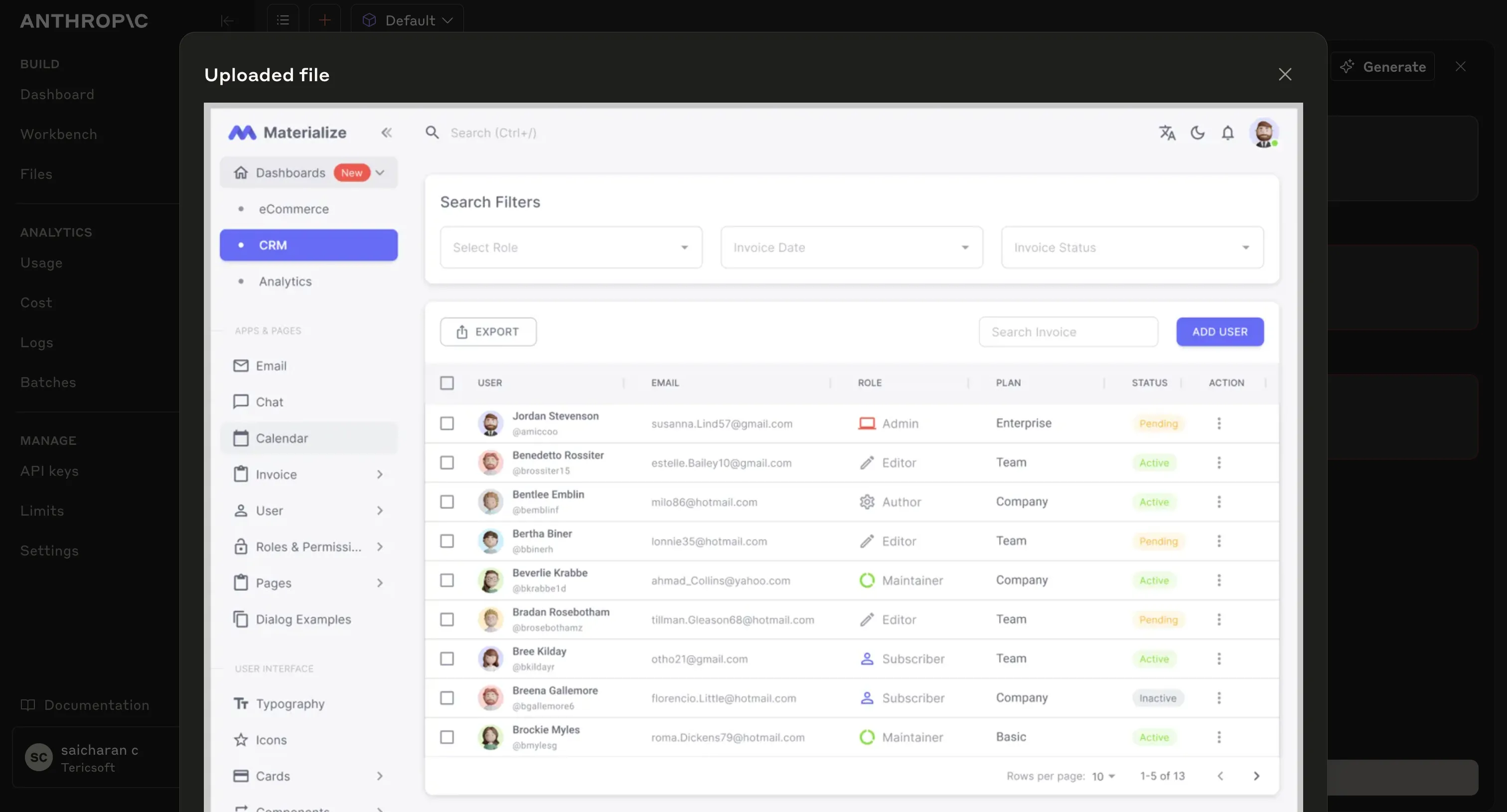
Task: Check the row for Bertha Biner
Action: coord(447,541)
